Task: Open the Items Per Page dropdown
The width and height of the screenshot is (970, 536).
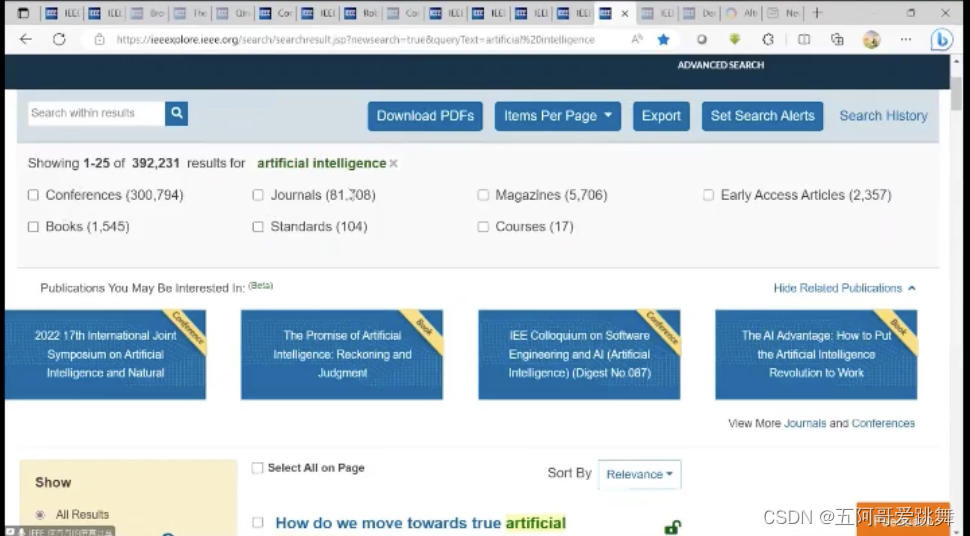Action: pyautogui.click(x=557, y=116)
